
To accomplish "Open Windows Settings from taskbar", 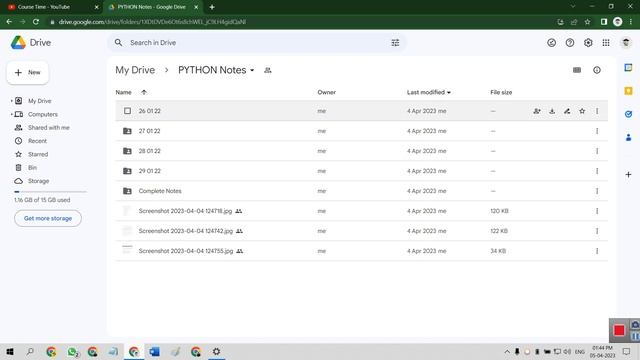I will click(216, 351).
